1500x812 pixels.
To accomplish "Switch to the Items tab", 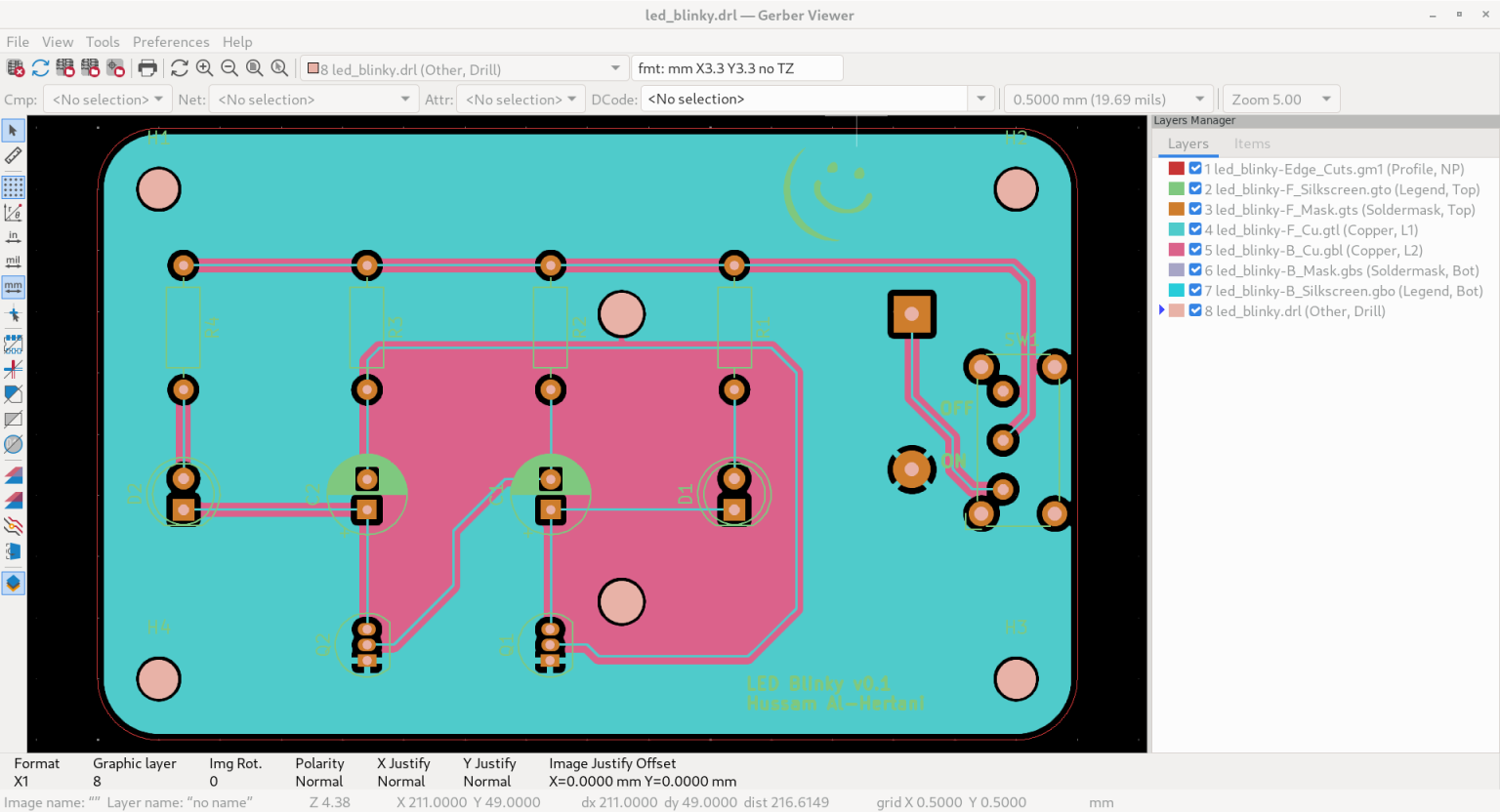I will [1252, 143].
